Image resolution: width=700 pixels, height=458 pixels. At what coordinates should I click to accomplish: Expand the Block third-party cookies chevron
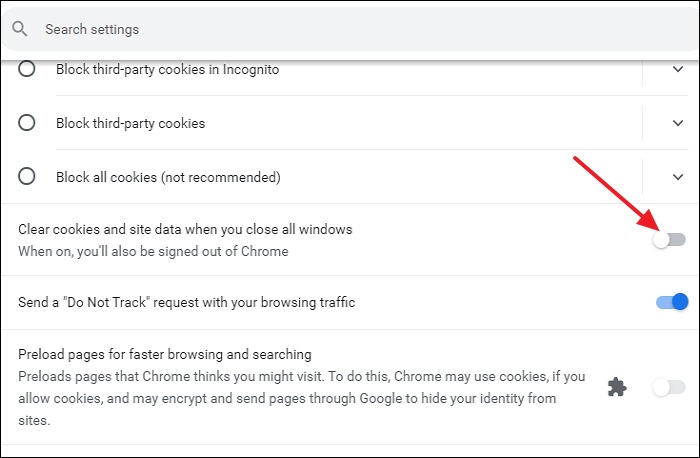[x=678, y=123]
